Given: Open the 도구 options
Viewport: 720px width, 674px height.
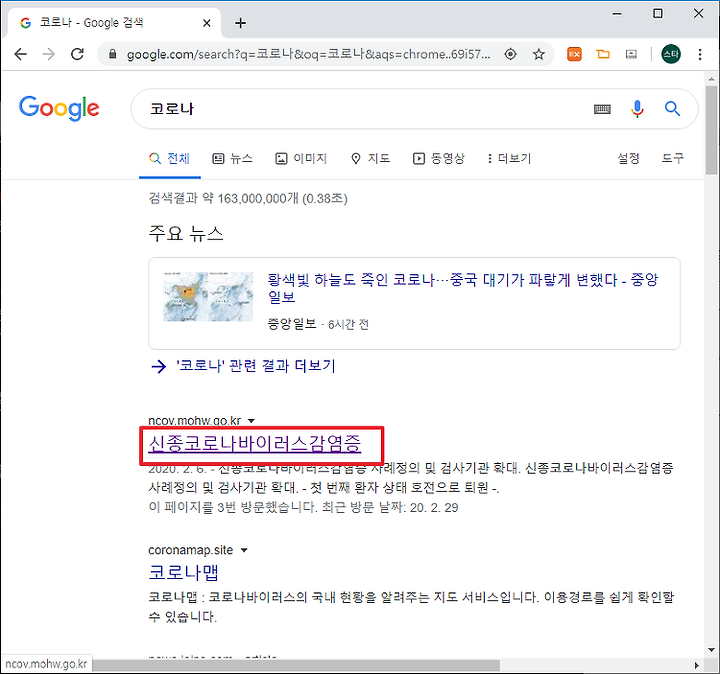Looking at the screenshot, I should click(672, 159).
